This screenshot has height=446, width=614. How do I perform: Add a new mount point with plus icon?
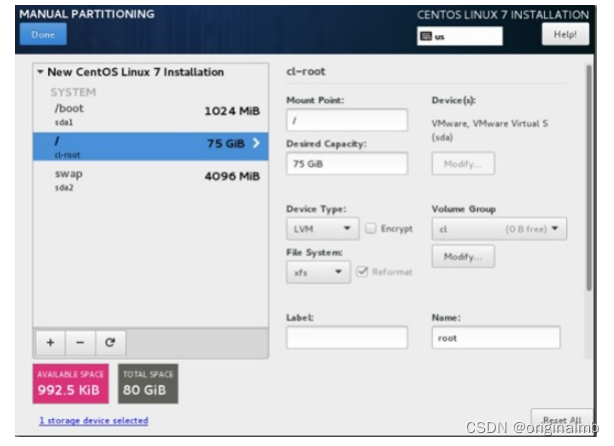coord(50,343)
